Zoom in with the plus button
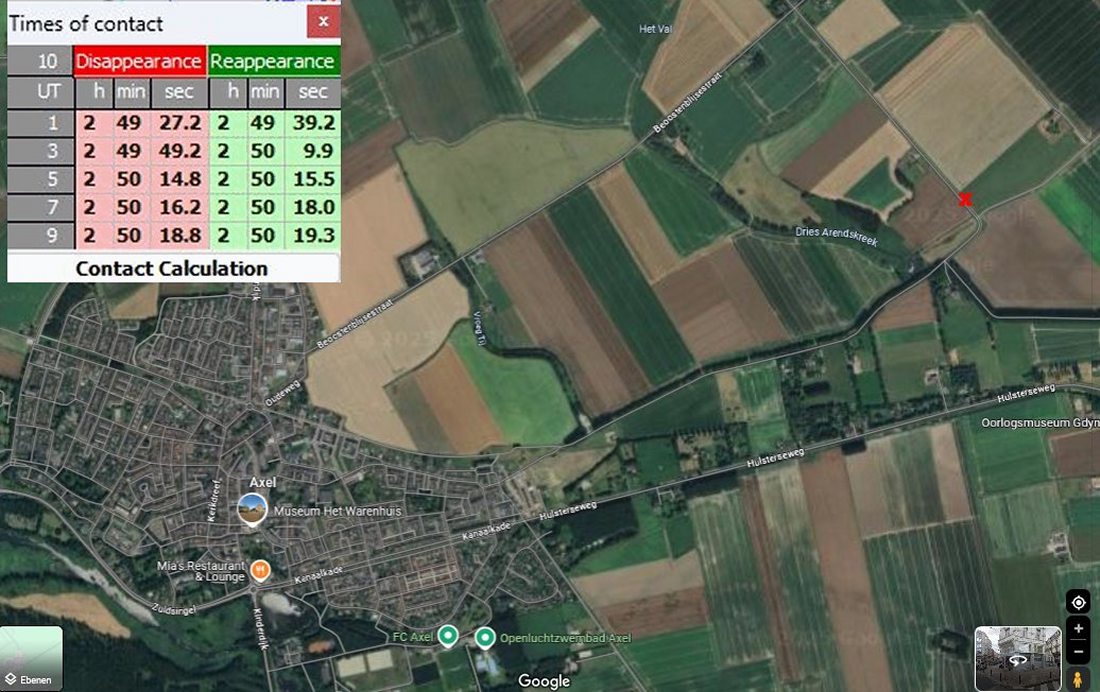Image resolution: width=1100 pixels, height=692 pixels. (1078, 629)
